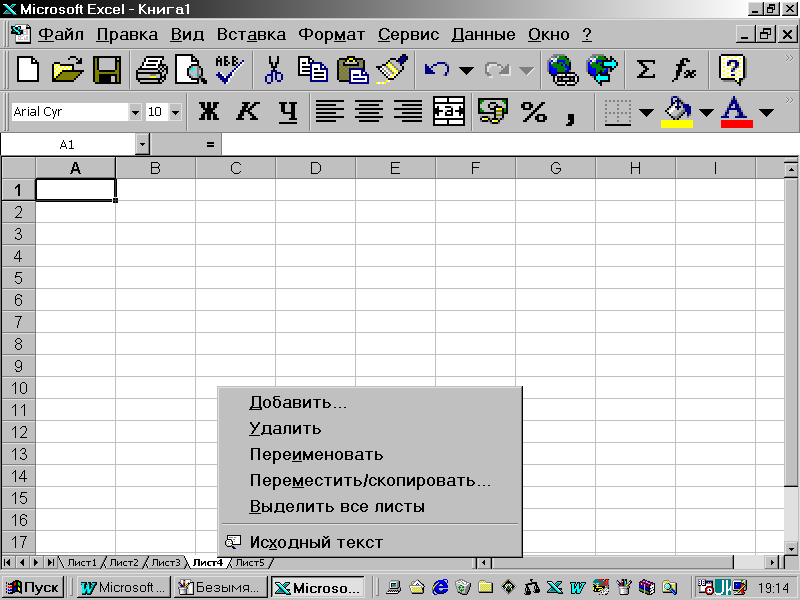Open the Вставка menu

[x=251, y=34]
